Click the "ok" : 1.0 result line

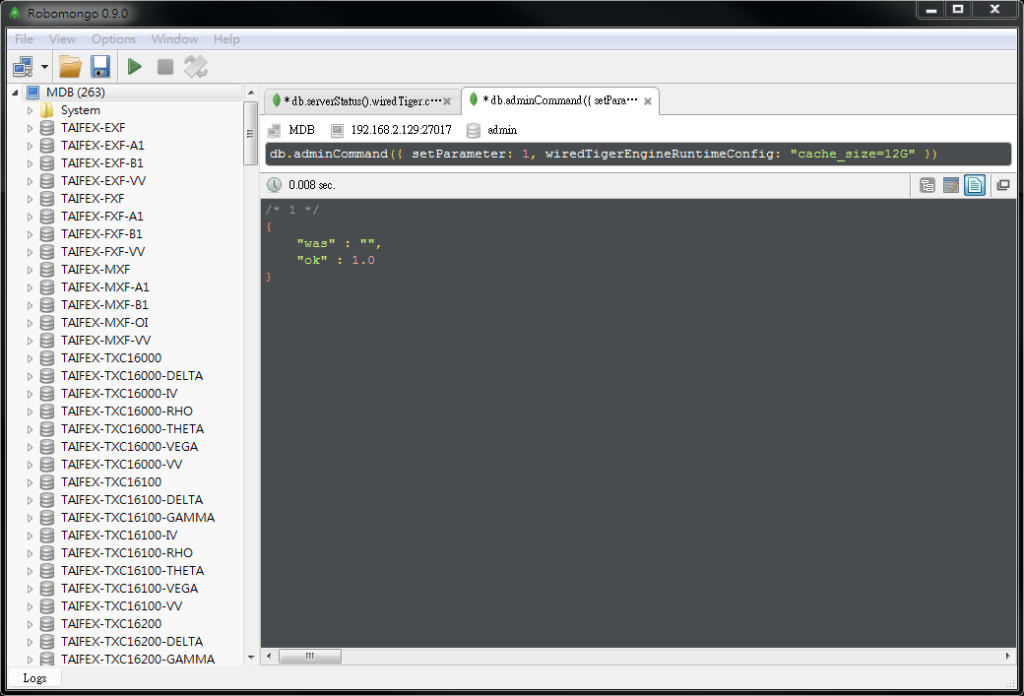336,261
